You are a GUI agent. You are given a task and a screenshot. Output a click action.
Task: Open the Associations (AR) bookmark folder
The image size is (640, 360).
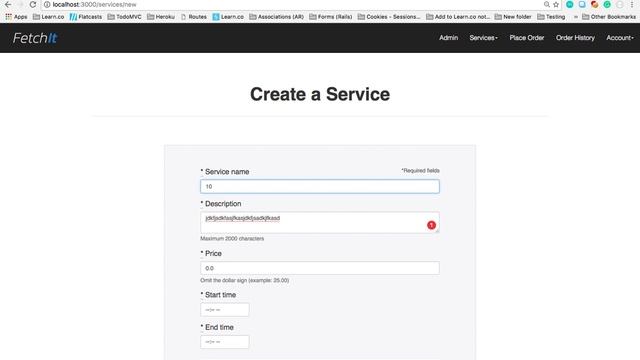tap(276, 17)
